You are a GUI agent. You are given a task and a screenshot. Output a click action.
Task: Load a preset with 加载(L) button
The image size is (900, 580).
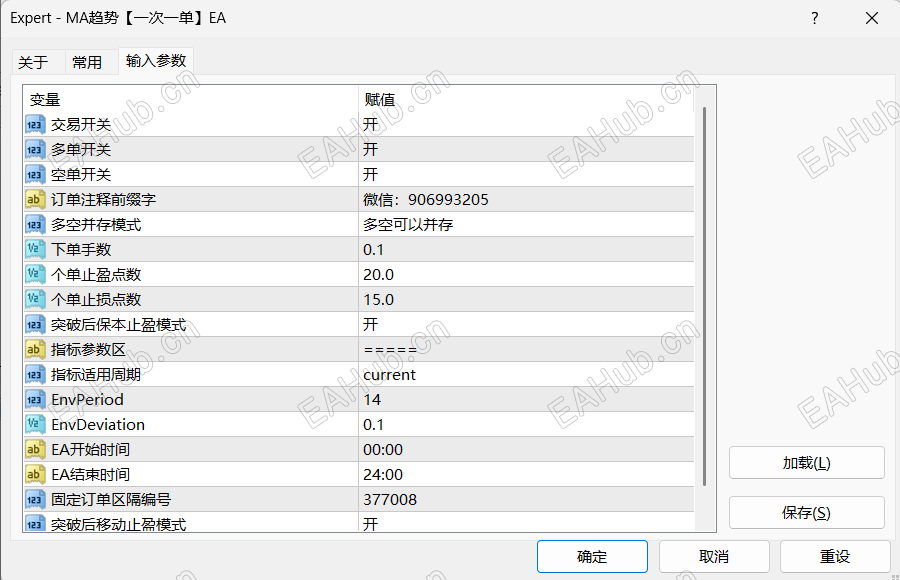pos(806,463)
